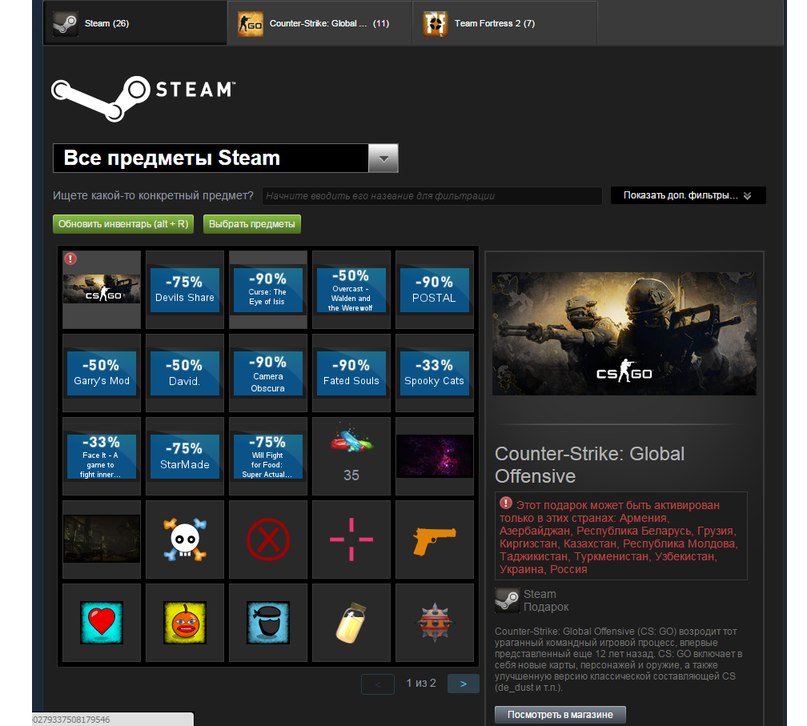Select the yellow jar emoticon item
Viewport: 807px width, 726px height.
(x=351, y=623)
